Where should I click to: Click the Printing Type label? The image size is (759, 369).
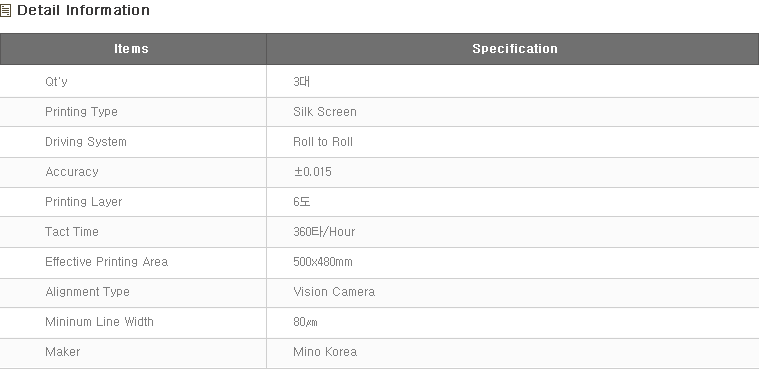coord(81,112)
